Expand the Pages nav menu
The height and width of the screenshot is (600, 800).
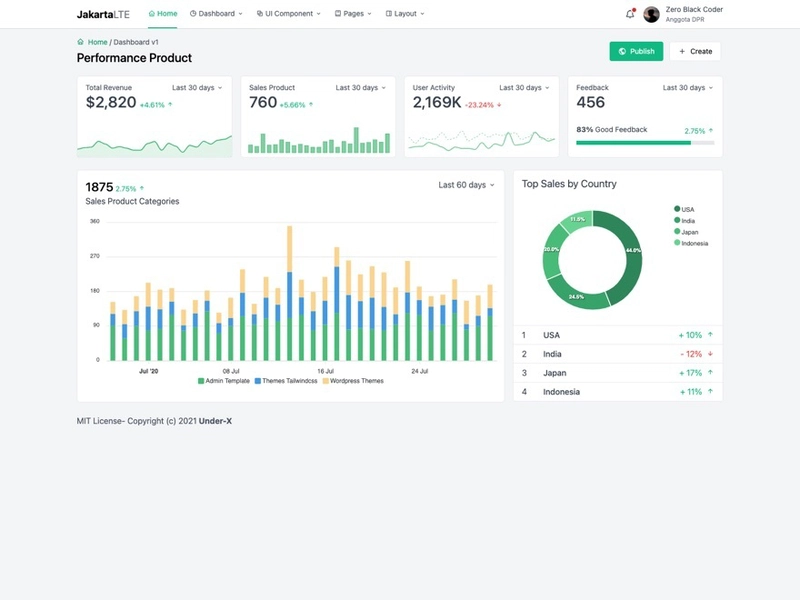click(x=353, y=14)
